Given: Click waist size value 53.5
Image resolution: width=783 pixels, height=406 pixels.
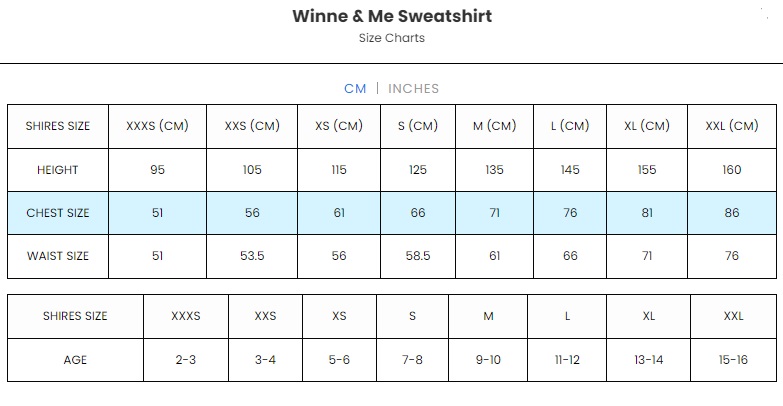Looking at the screenshot, I should [252, 256].
